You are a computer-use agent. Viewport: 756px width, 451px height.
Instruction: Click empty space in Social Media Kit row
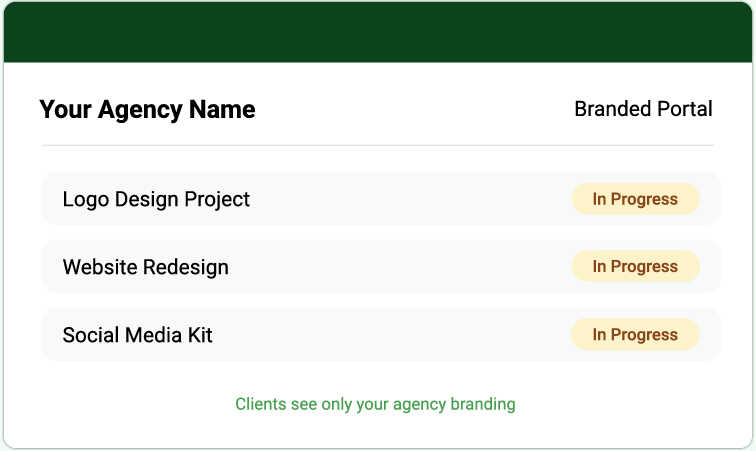point(390,335)
